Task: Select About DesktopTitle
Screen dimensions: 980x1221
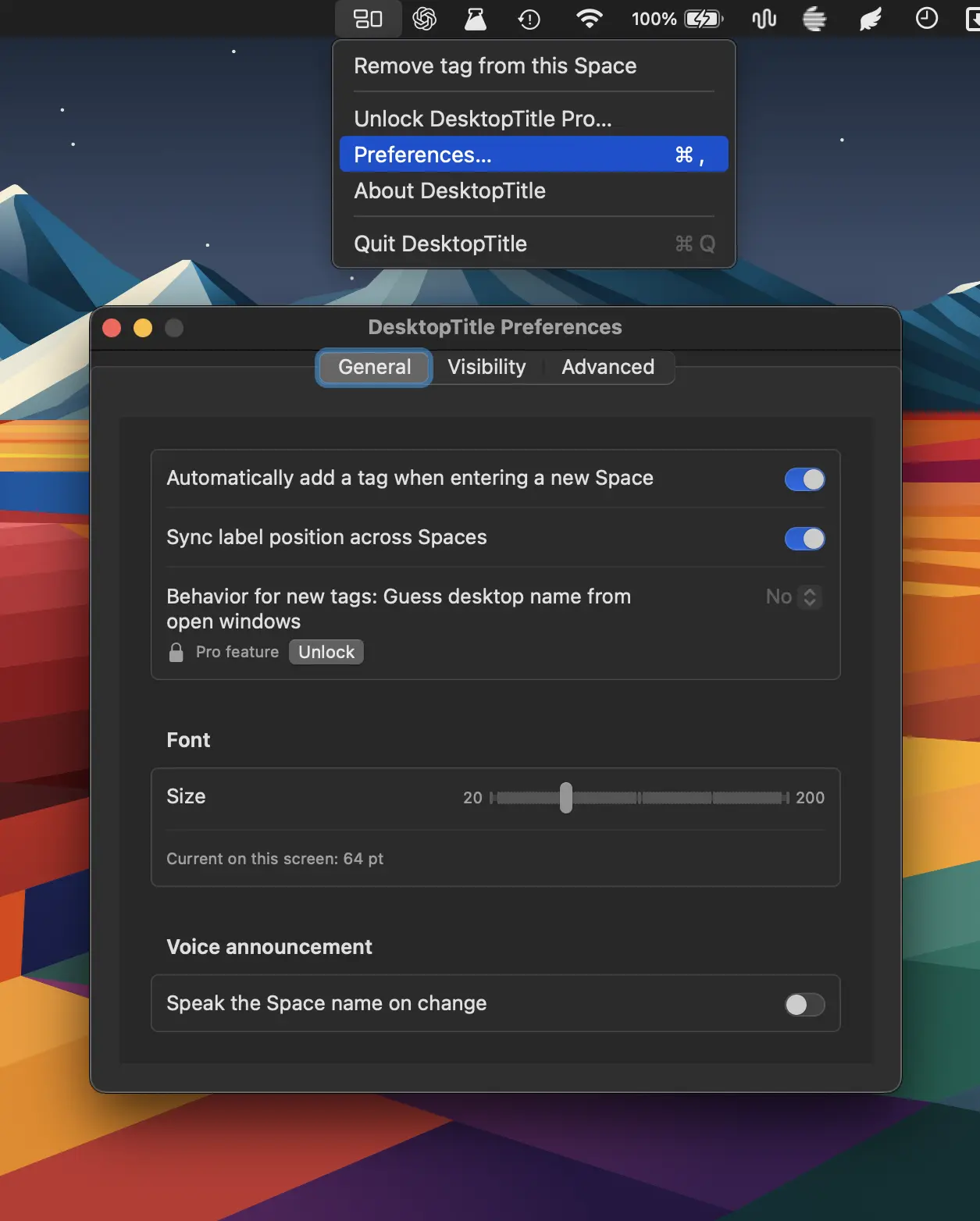Action: point(534,190)
